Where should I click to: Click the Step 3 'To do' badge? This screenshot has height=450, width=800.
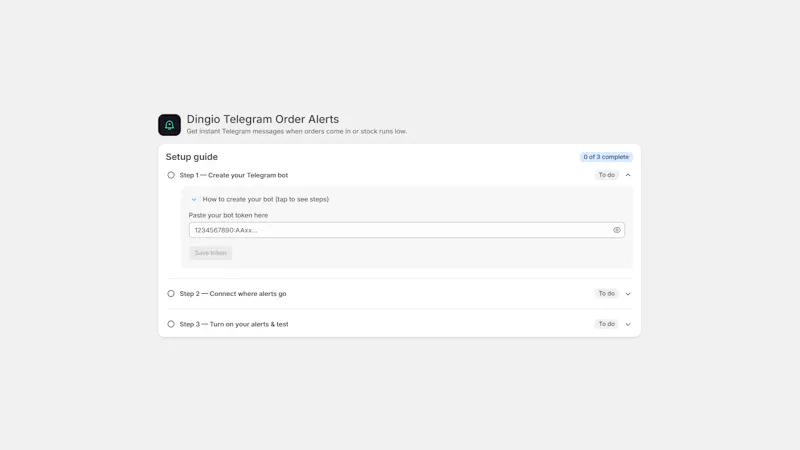(x=607, y=324)
